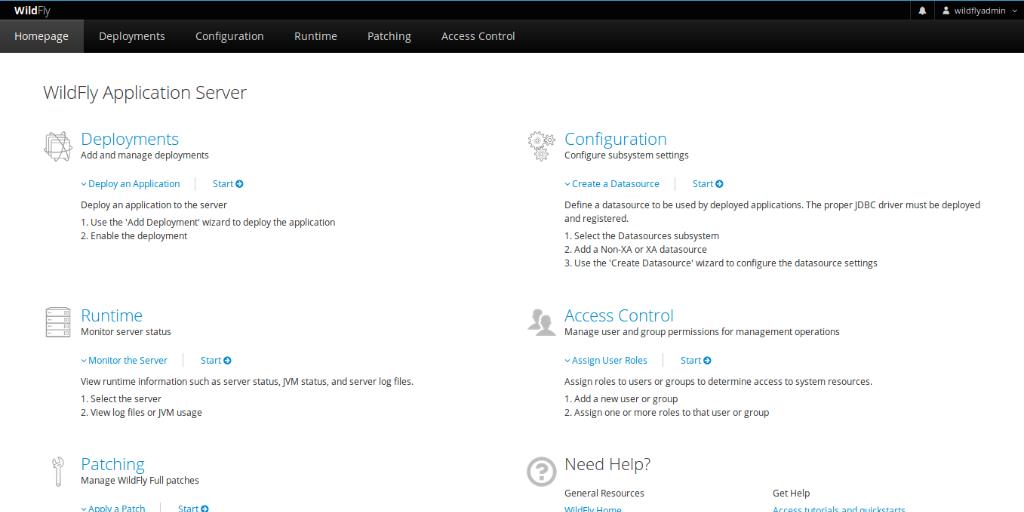Click the Configuration gears icon

[541, 146]
